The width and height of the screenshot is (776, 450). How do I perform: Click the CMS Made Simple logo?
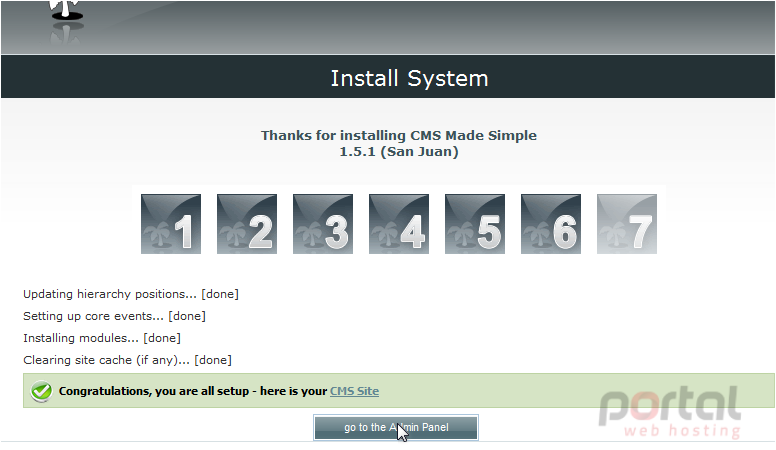click(66, 22)
